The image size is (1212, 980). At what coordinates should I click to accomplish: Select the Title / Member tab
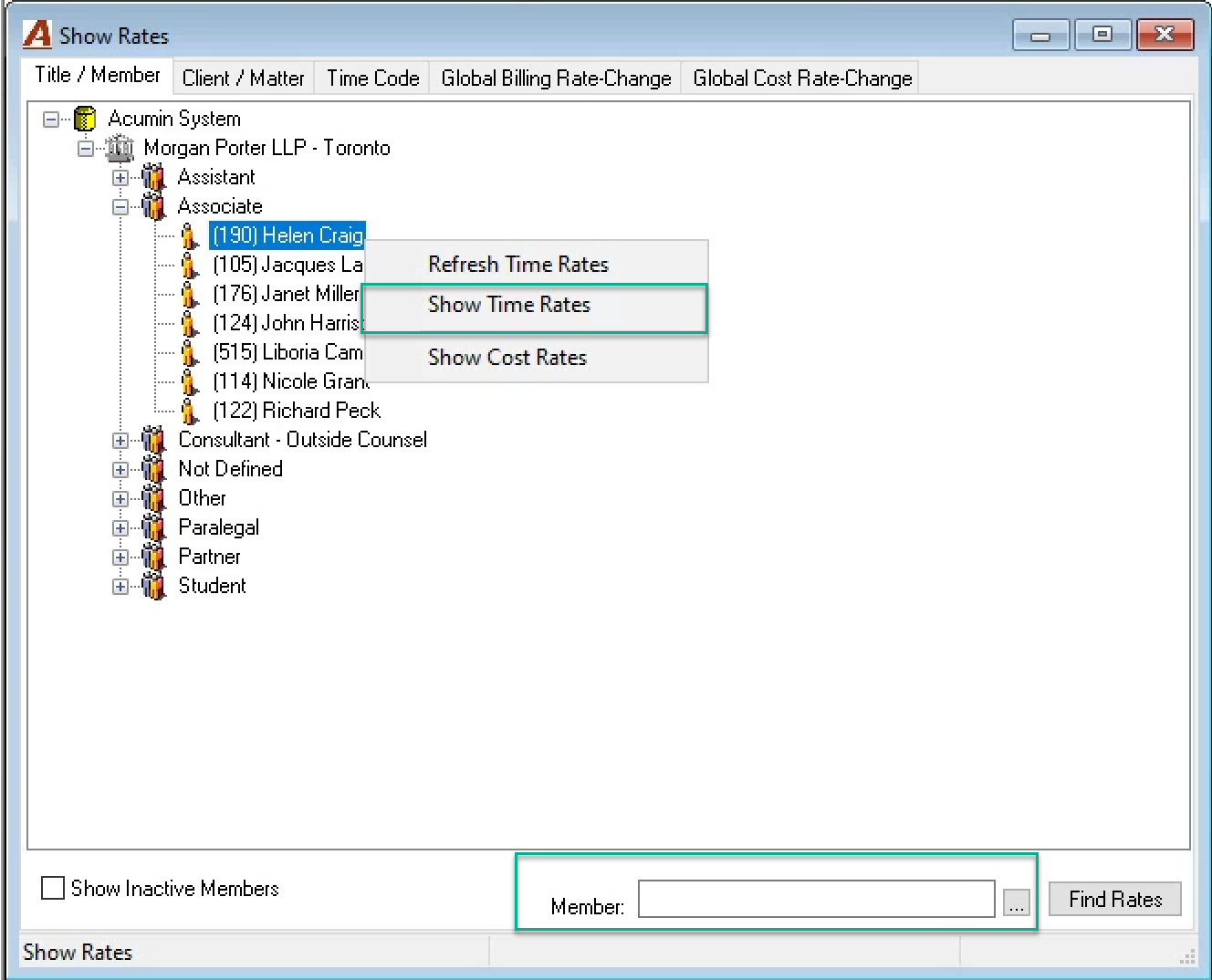(98, 76)
